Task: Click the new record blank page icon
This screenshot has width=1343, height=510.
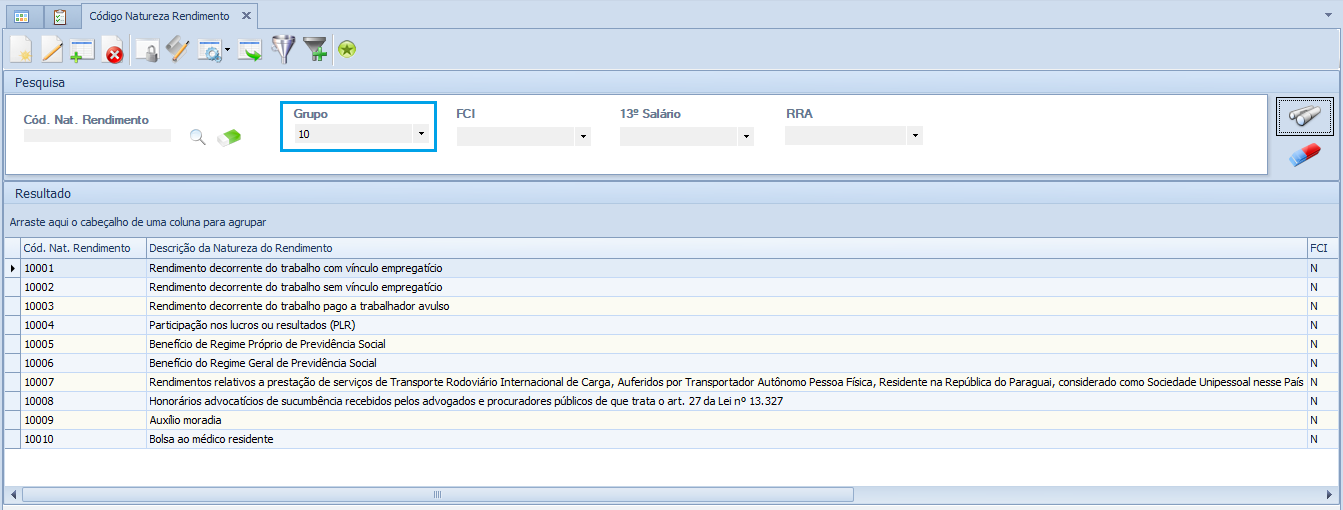Action: tap(21, 50)
